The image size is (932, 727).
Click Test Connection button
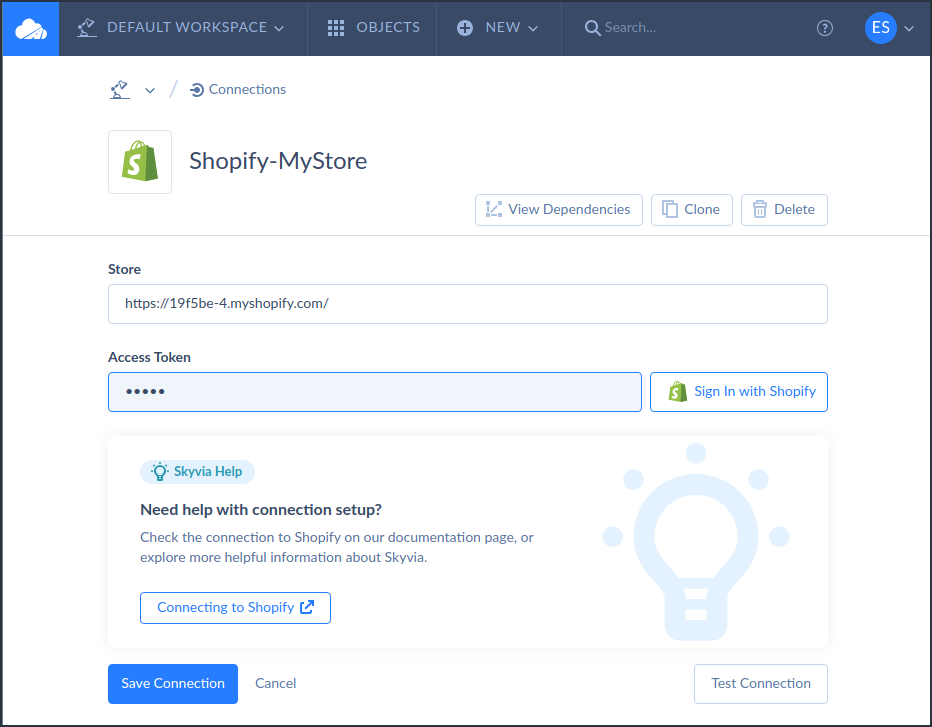pyautogui.click(x=761, y=684)
